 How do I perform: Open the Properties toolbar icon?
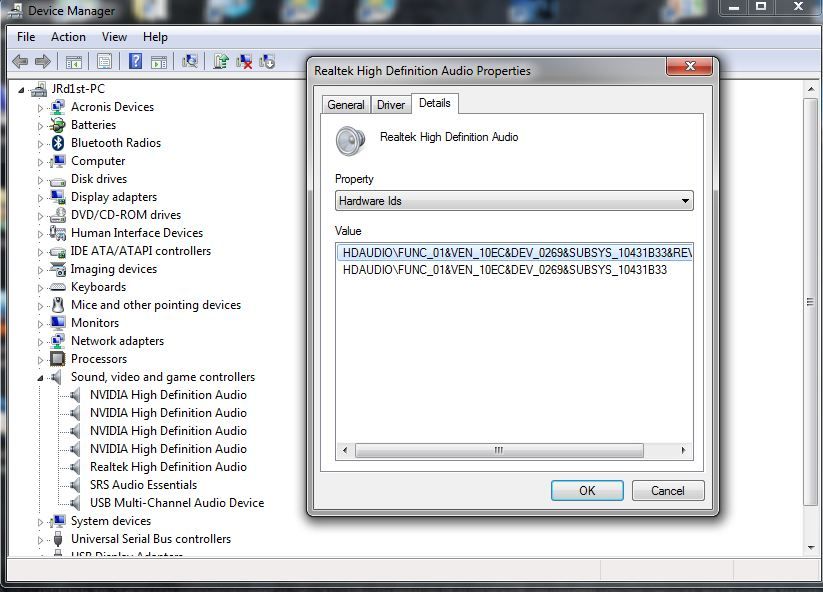[104, 62]
